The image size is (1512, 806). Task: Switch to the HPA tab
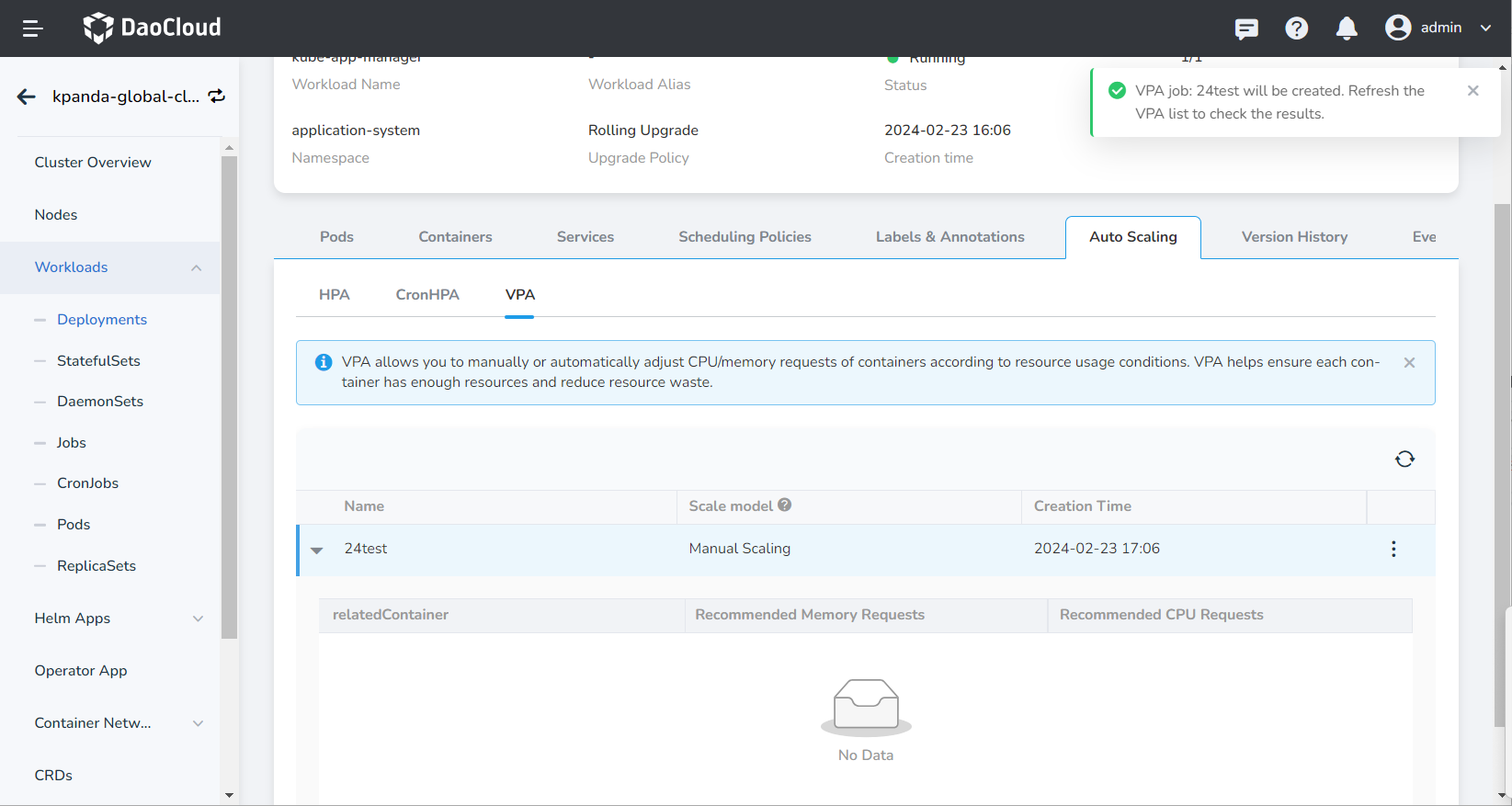334,295
